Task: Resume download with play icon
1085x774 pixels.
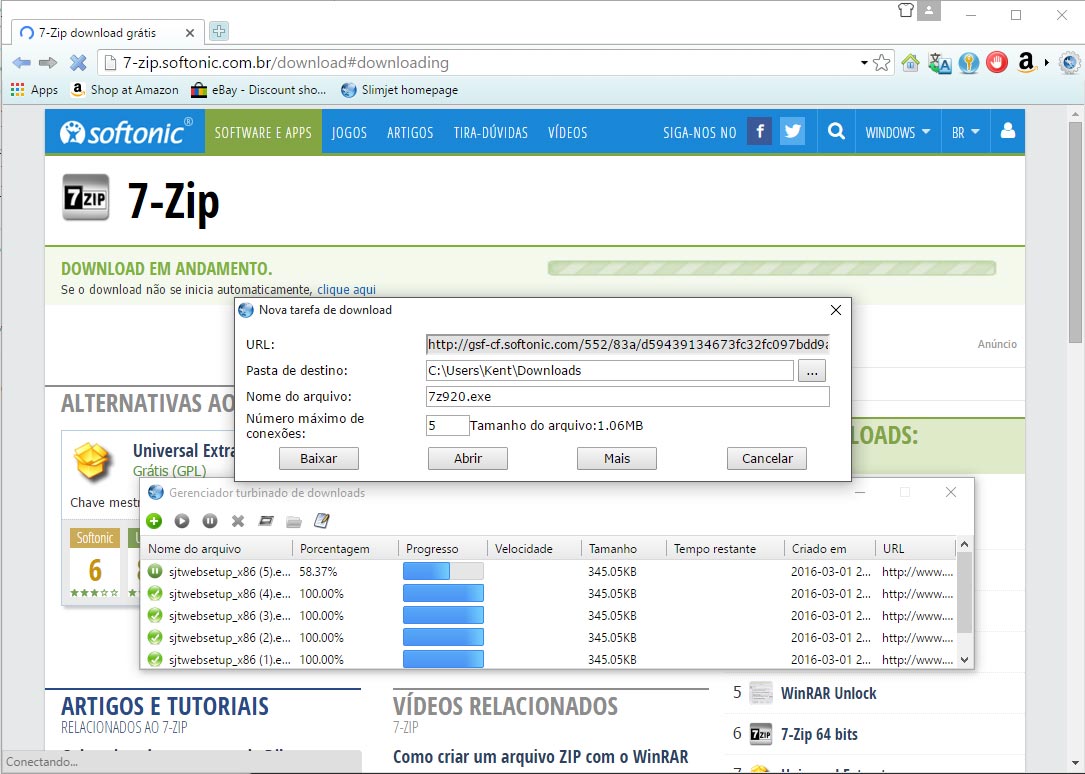Action: [x=182, y=521]
